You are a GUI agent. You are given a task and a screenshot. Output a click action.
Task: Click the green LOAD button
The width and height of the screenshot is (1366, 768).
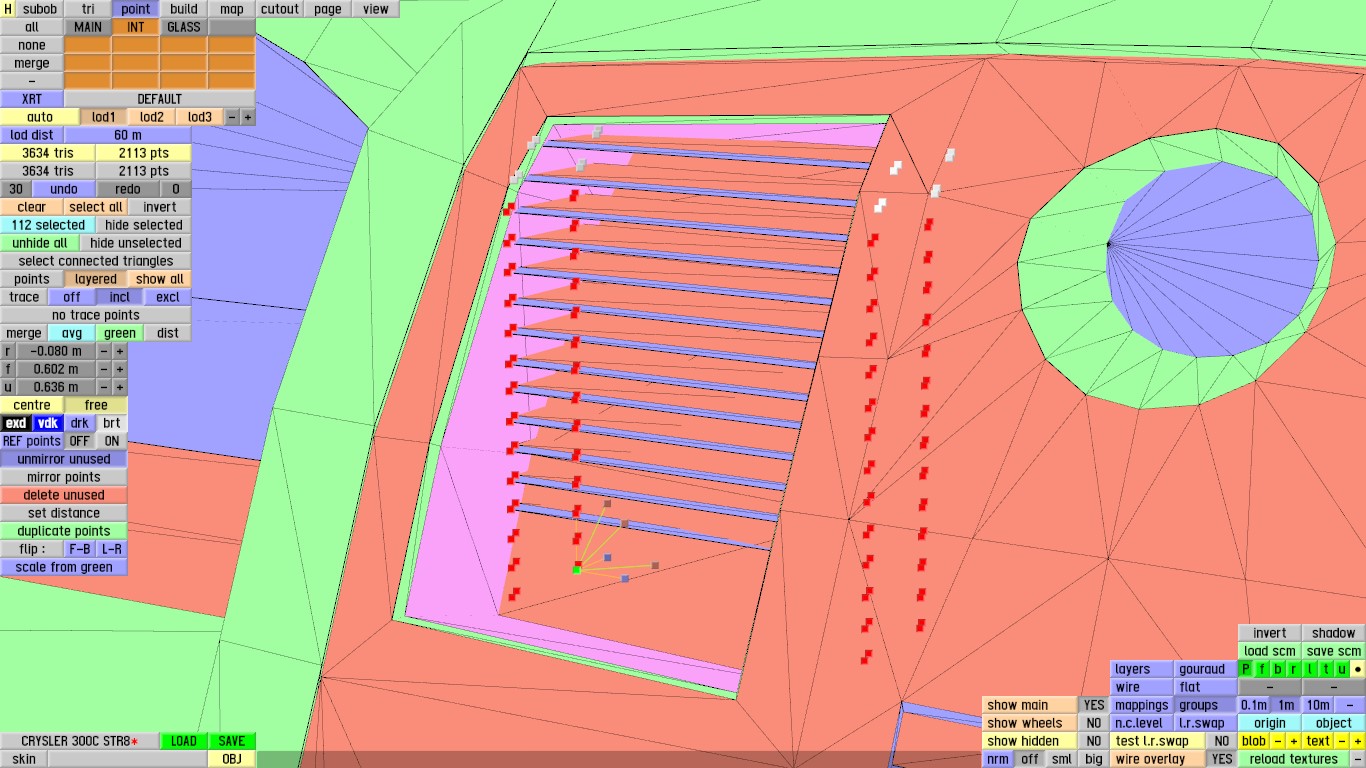point(184,741)
